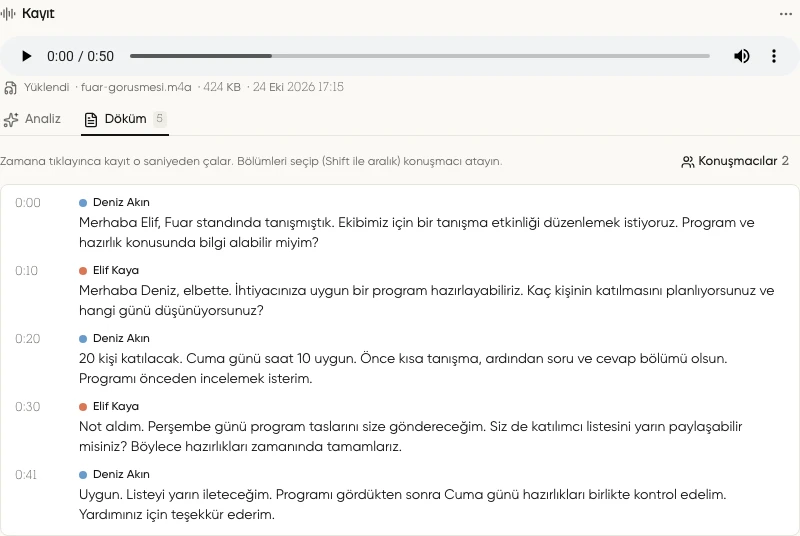Click the date 24 Eki 2026 17:15
The height and width of the screenshot is (536, 800).
(298, 87)
